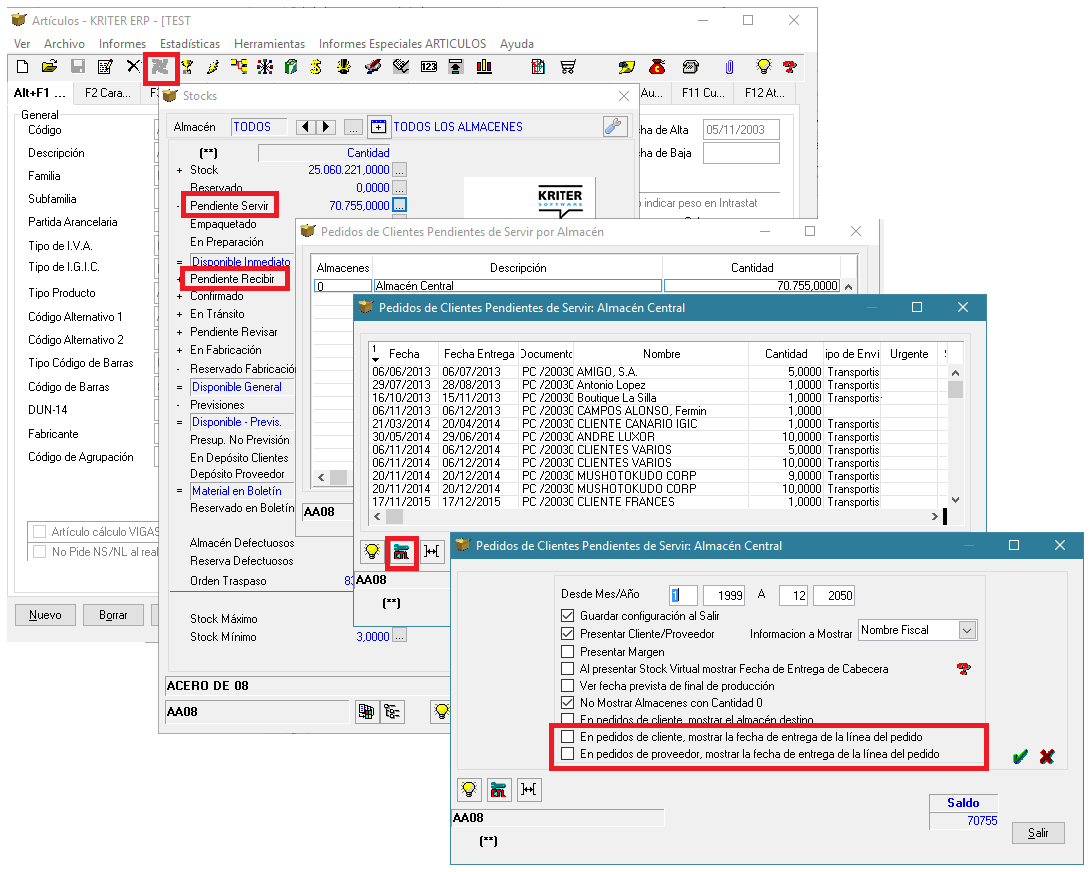Click the red question mark help icon in Artículos toolbar

[x=790, y=67]
